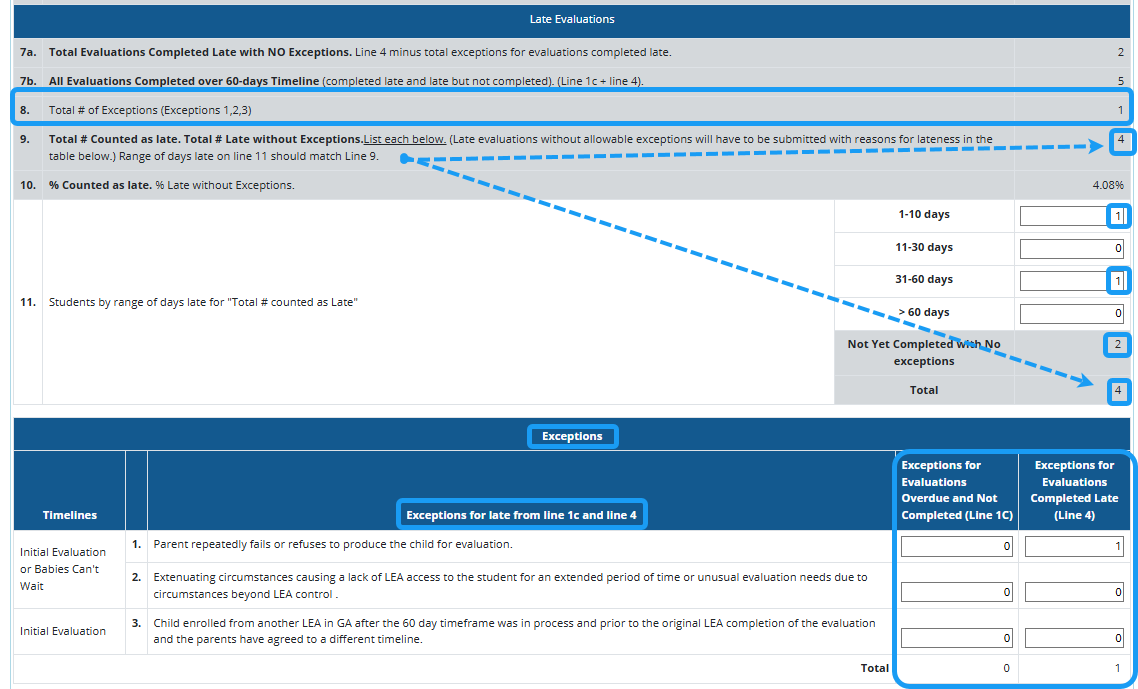Image resolution: width=1138 pixels, height=689 pixels.
Task: Click the Not Yet Completed with No exceptions value
Action: coord(1118,346)
